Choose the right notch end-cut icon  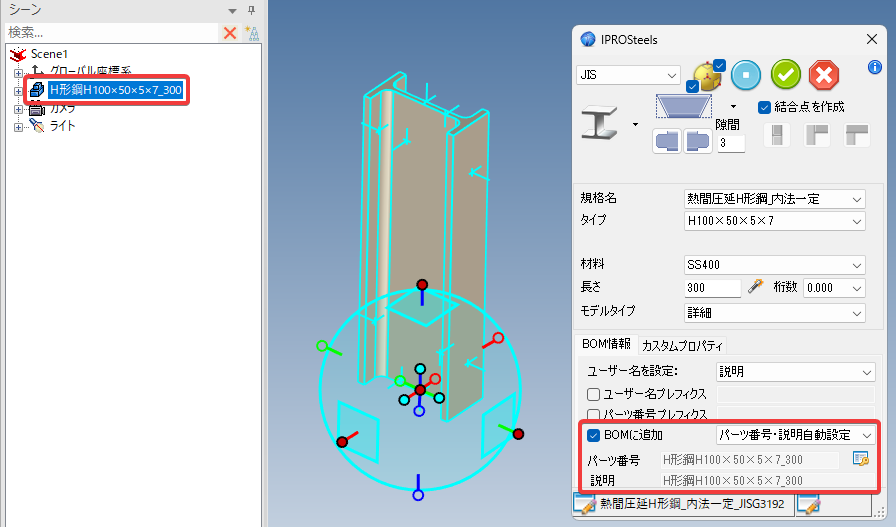click(x=698, y=141)
